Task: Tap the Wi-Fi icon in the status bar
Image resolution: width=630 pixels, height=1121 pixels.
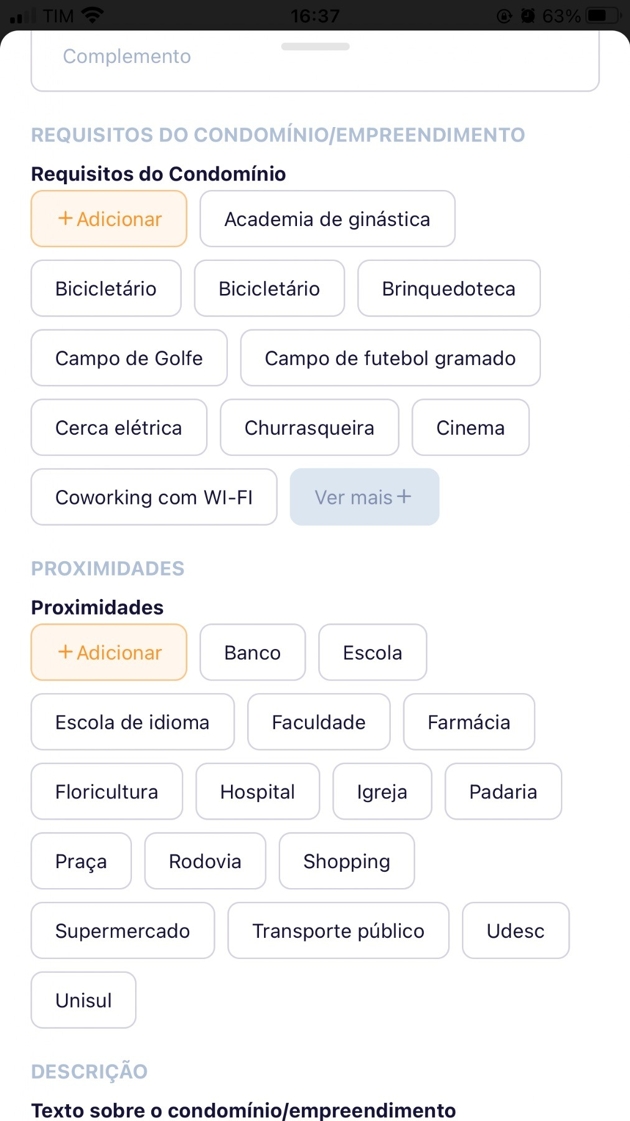Action: [x=92, y=16]
